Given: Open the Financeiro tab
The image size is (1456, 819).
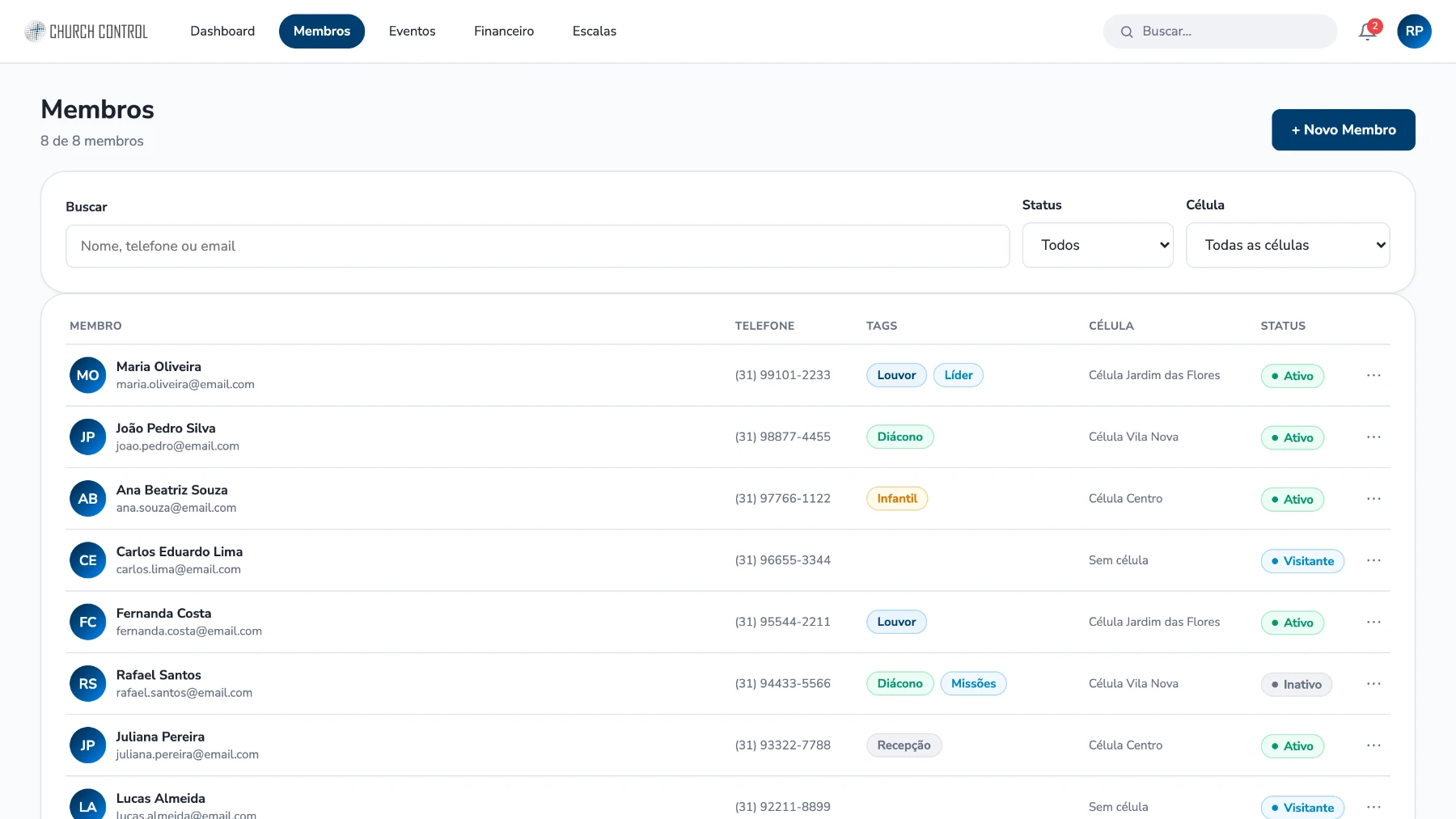Looking at the screenshot, I should [504, 32].
